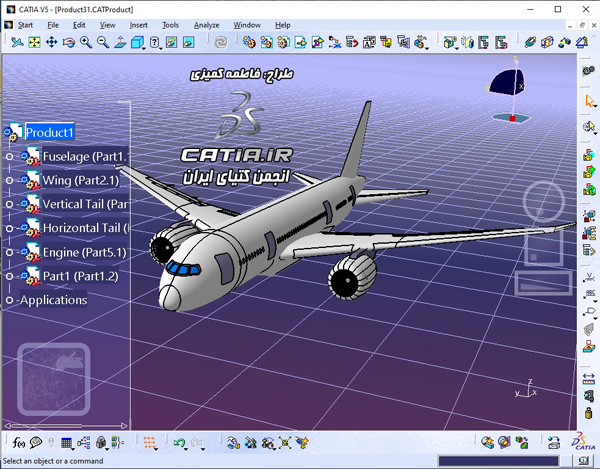Click the greyed spiral update icon
This screenshot has height=469, width=600.
[221, 42]
